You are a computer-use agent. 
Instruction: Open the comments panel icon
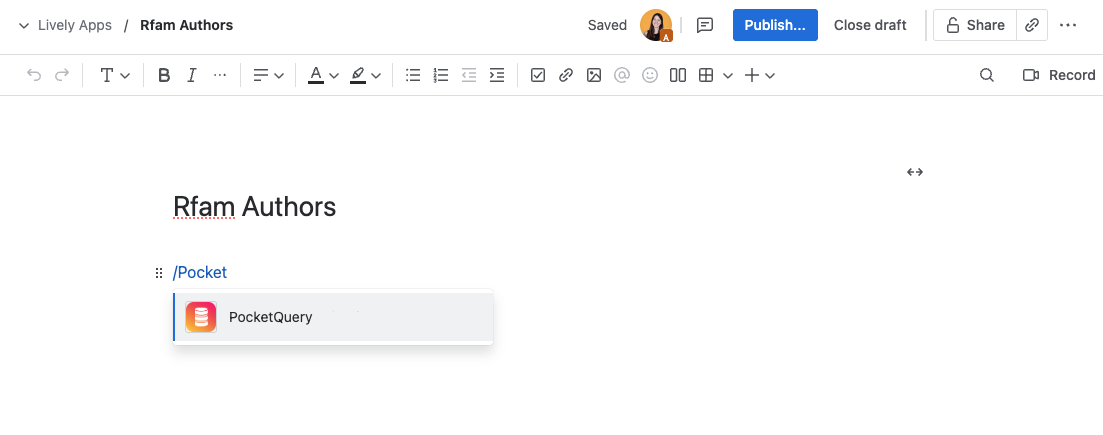(705, 25)
